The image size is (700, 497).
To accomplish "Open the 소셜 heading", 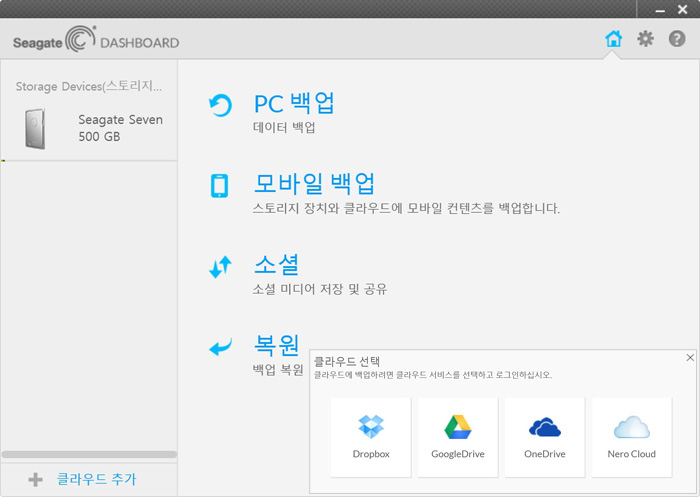I will coord(277,265).
